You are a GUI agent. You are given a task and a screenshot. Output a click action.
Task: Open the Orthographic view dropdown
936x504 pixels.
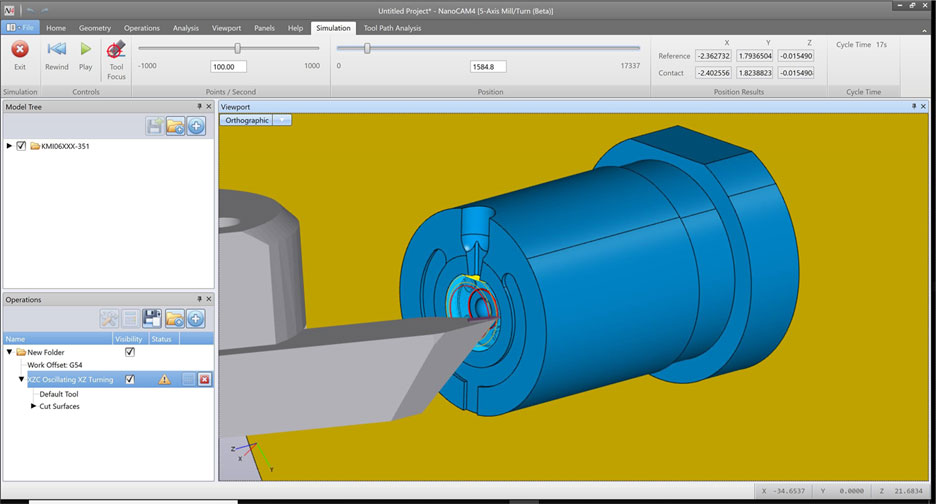click(x=283, y=120)
